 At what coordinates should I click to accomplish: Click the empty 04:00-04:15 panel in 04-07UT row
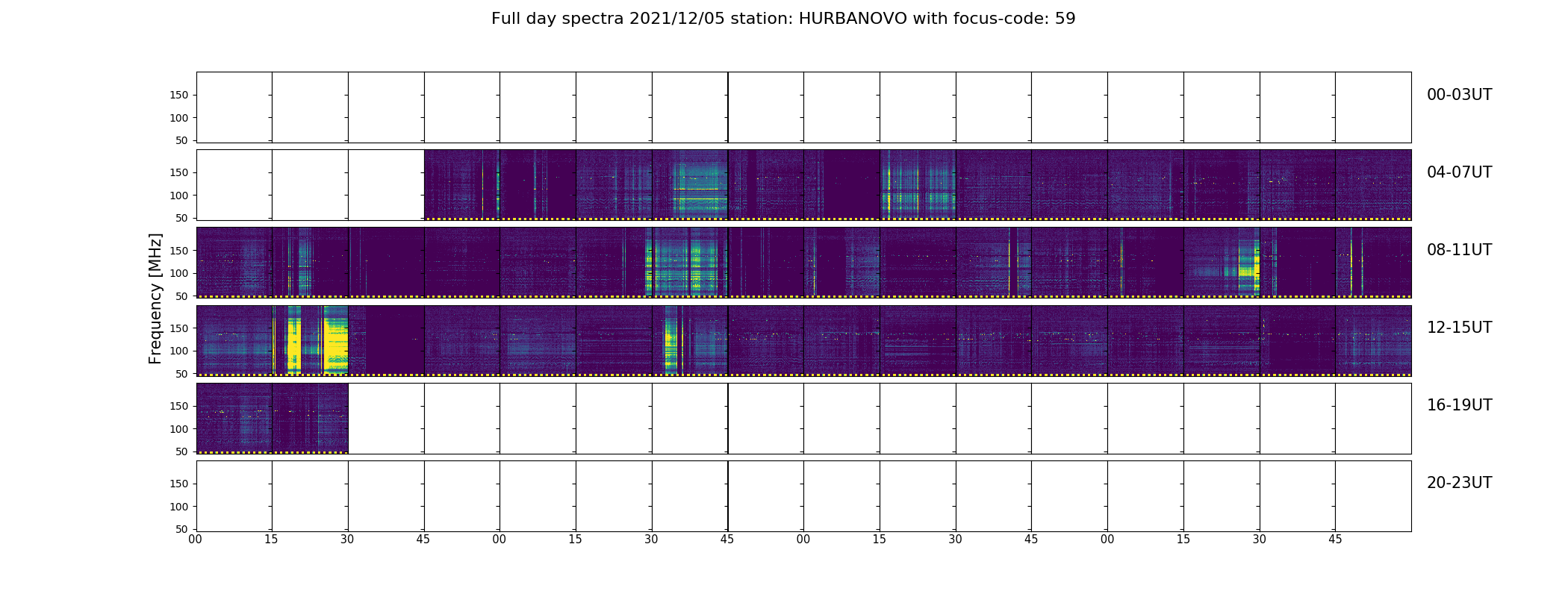[x=234, y=185]
